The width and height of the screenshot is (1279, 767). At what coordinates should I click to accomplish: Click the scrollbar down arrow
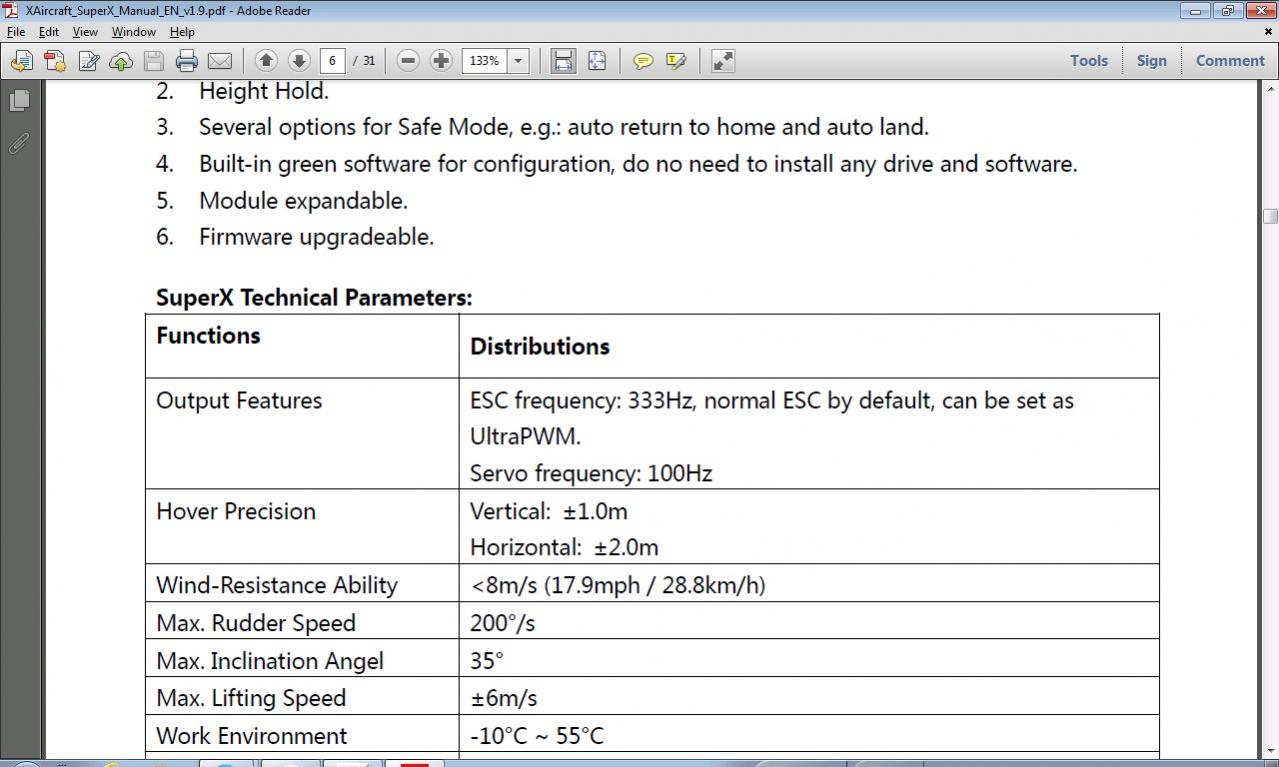click(x=1270, y=750)
